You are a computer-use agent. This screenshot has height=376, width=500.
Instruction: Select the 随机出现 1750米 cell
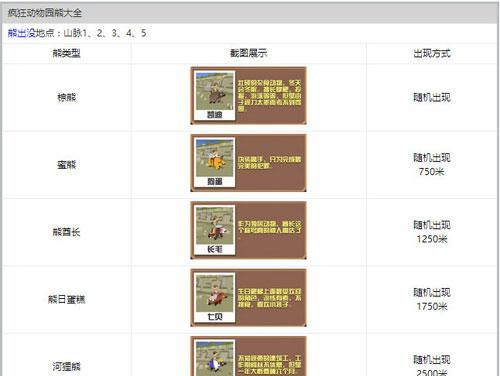point(432,299)
